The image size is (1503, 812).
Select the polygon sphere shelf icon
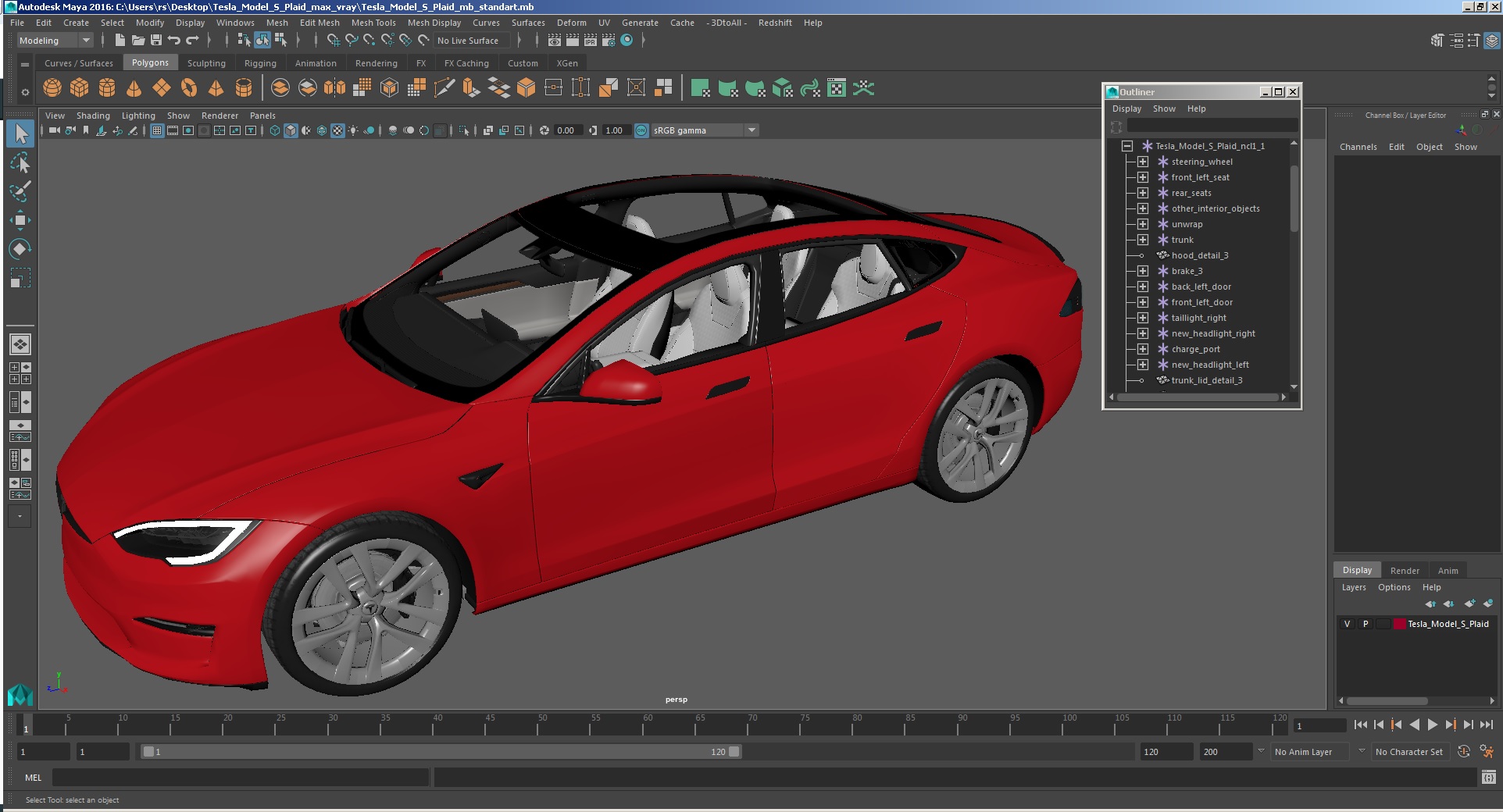coord(52,88)
